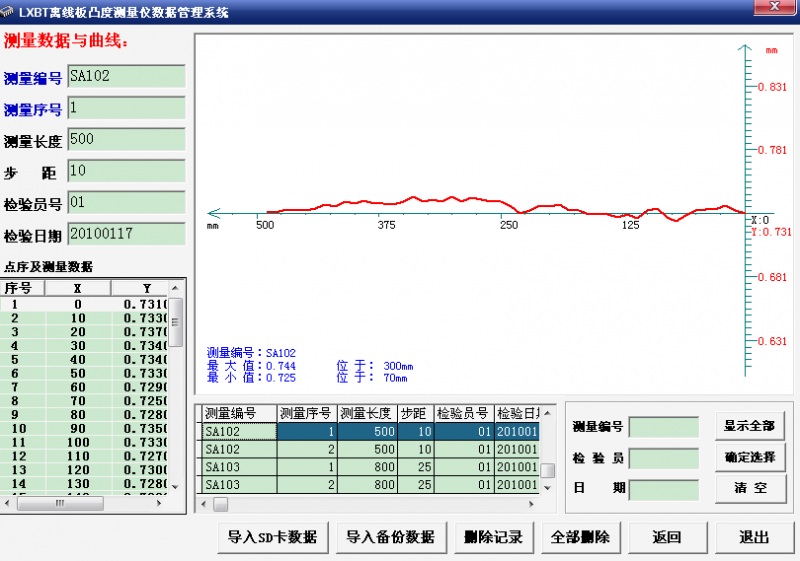
Task: Select point row 5 with X 40
Action: point(84,360)
